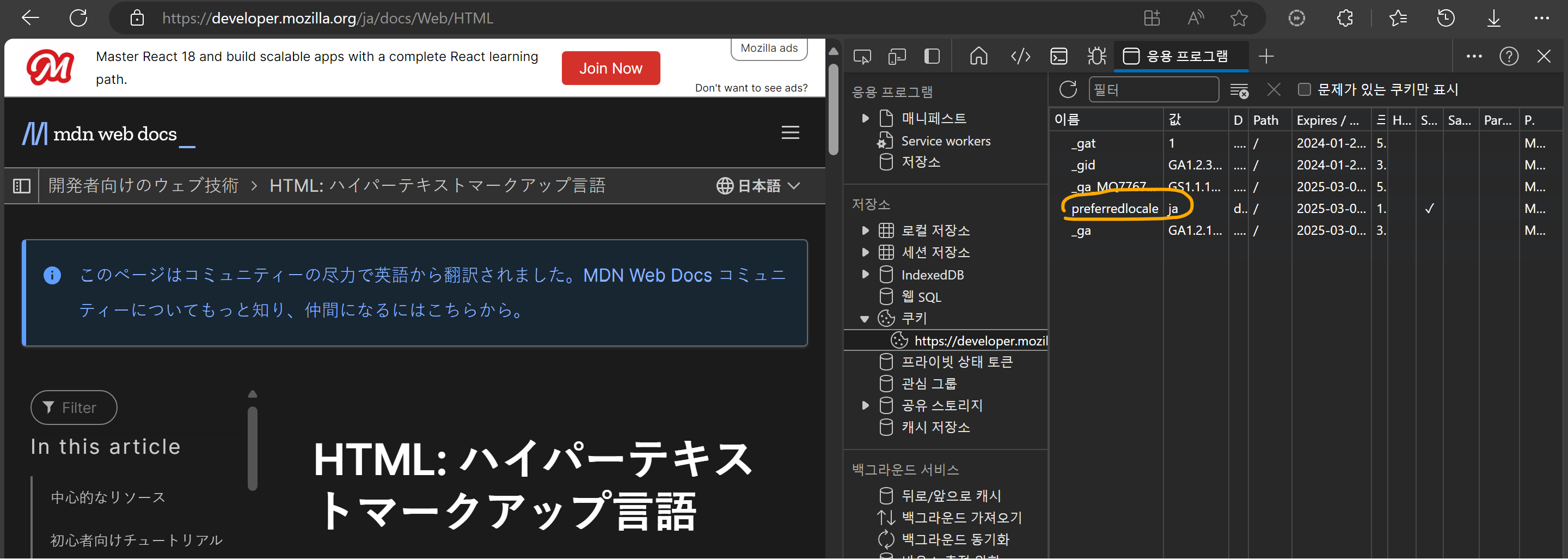Open the 日本語 language dropdown

point(758,186)
